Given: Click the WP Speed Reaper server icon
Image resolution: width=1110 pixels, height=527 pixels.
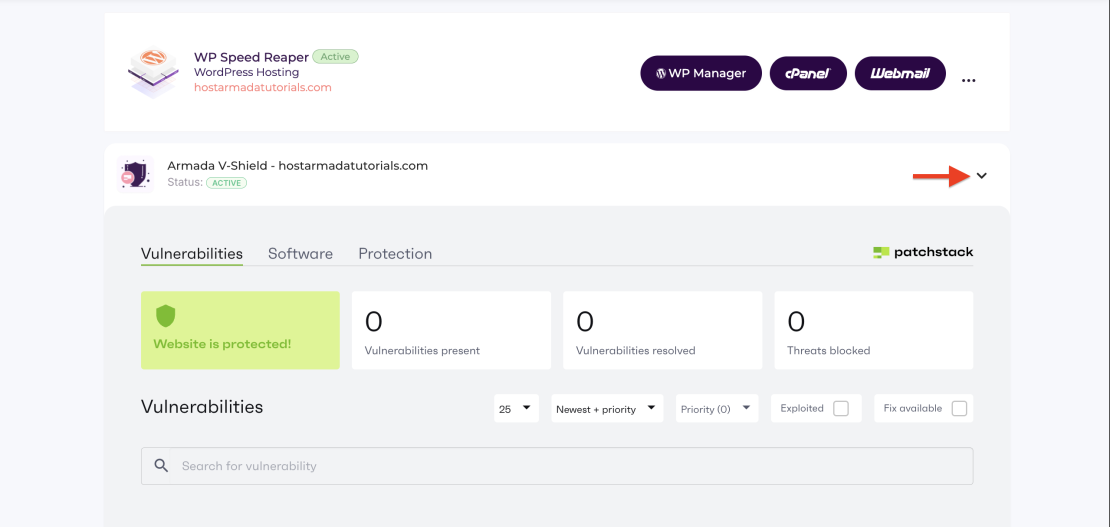Looking at the screenshot, I should [x=152, y=72].
